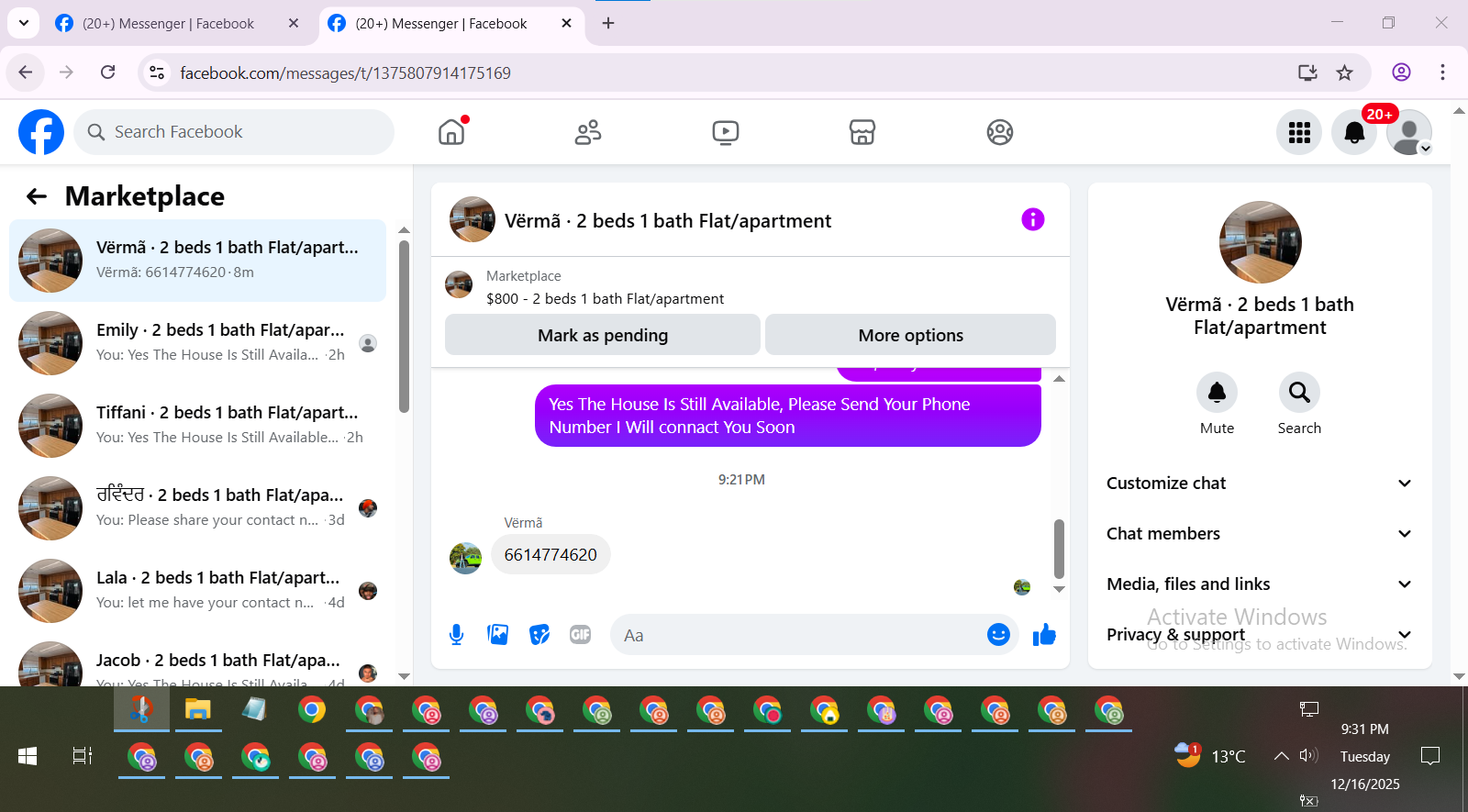The image size is (1468, 812).
Task: Open the Emily conversation
Action: pos(197,343)
